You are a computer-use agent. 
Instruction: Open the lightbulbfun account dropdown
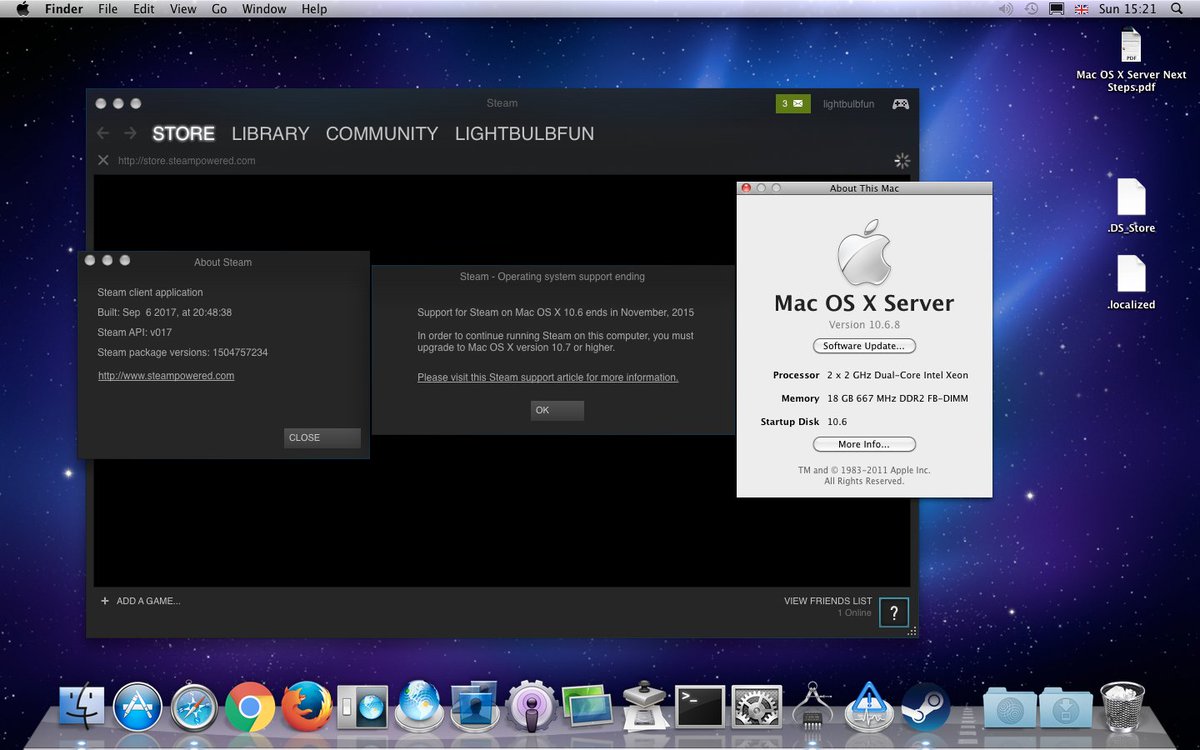(x=847, y=103)
